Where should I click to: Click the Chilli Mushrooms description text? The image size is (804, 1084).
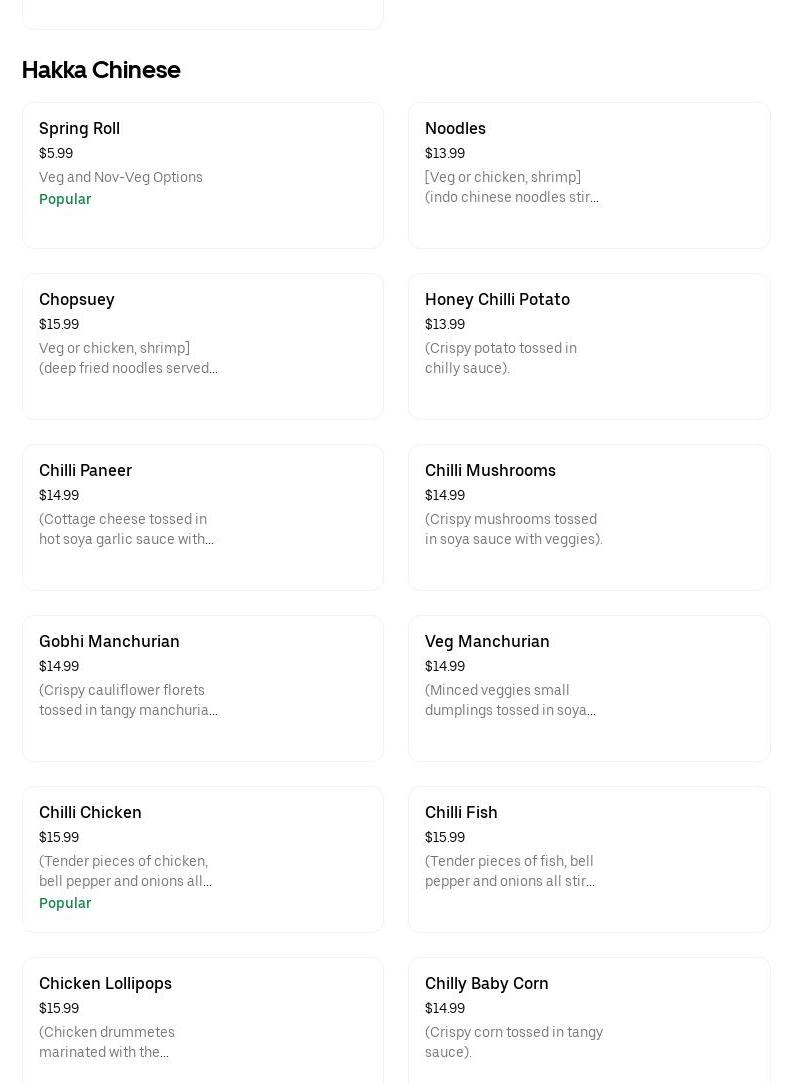[x=513, y=529]
